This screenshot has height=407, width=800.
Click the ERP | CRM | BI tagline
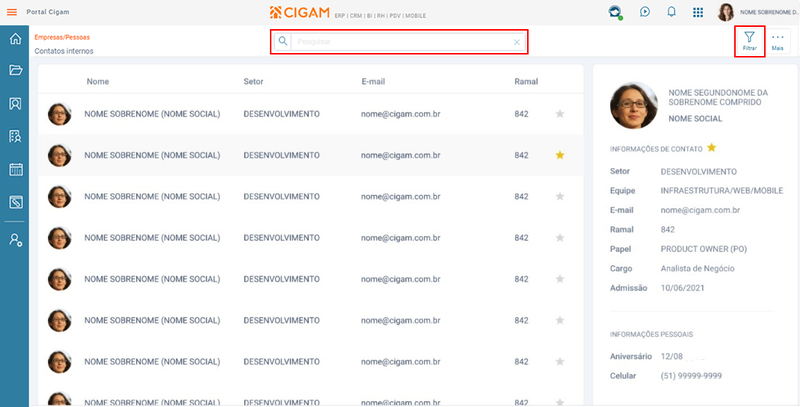[x=380, y=16]
